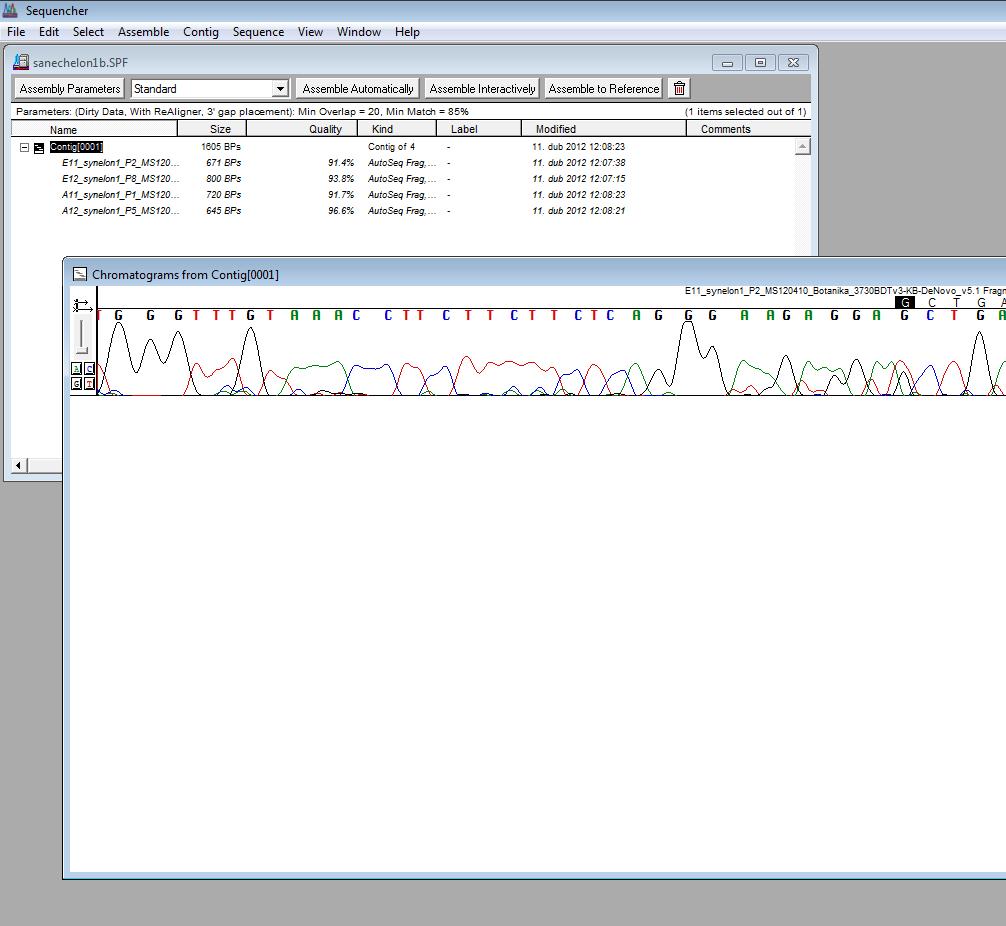Select the E12_synelon1_P8_MS120 fragment

[x=121, y=179]
